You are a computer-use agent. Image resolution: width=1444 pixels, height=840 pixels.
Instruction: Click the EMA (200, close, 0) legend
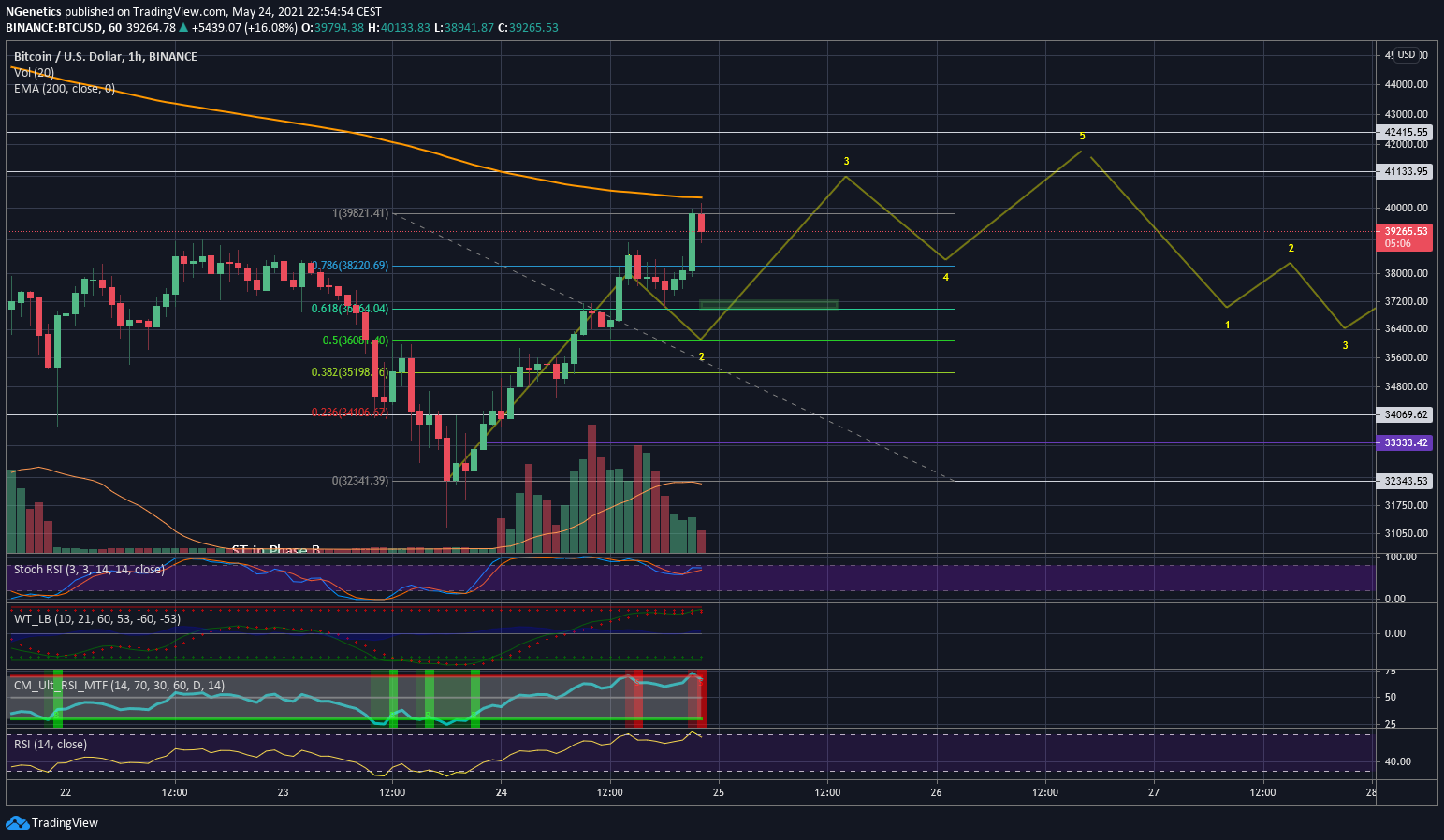(x=65, y=89)
